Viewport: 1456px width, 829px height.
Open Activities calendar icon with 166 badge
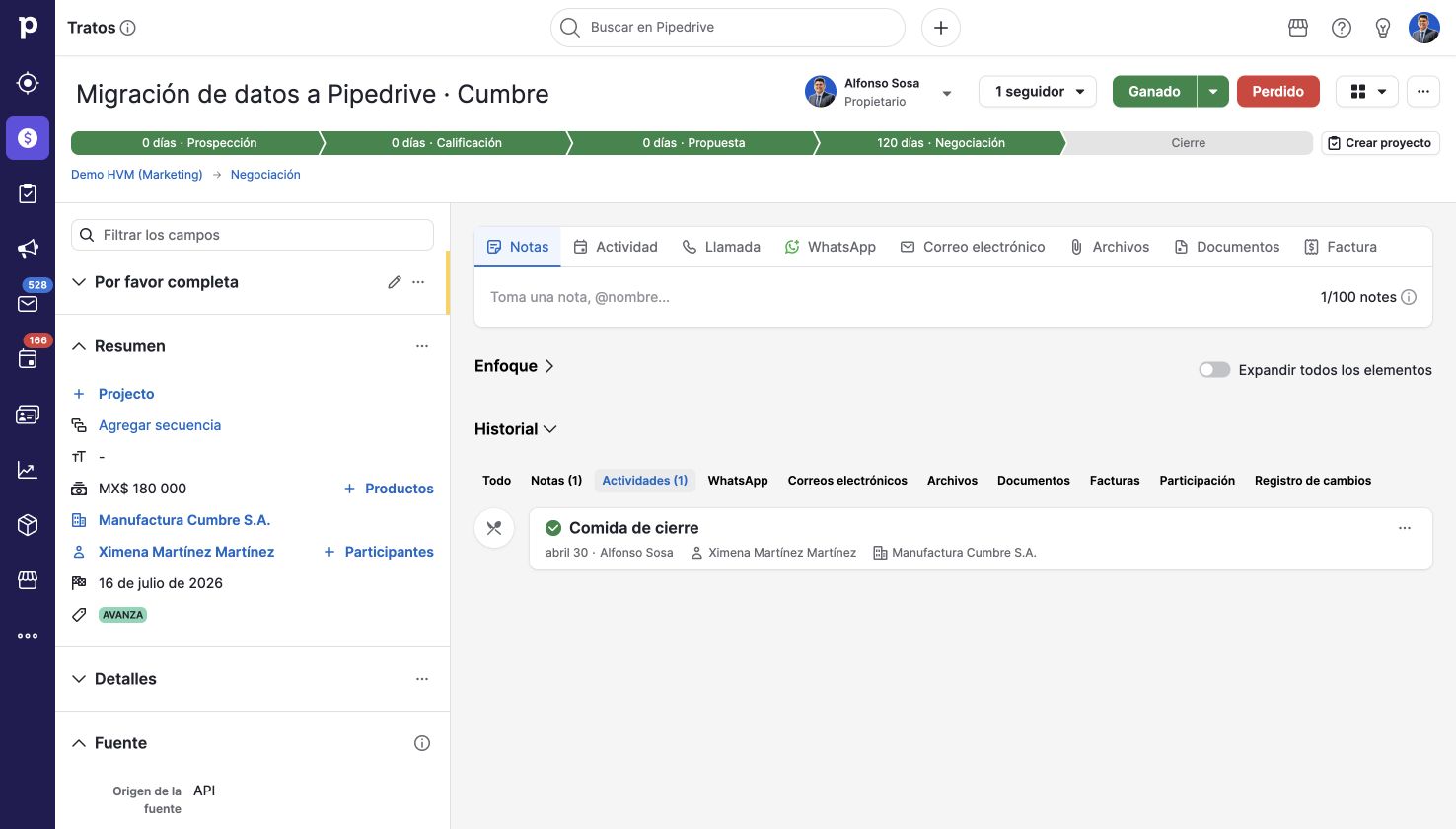coord(28,359)
